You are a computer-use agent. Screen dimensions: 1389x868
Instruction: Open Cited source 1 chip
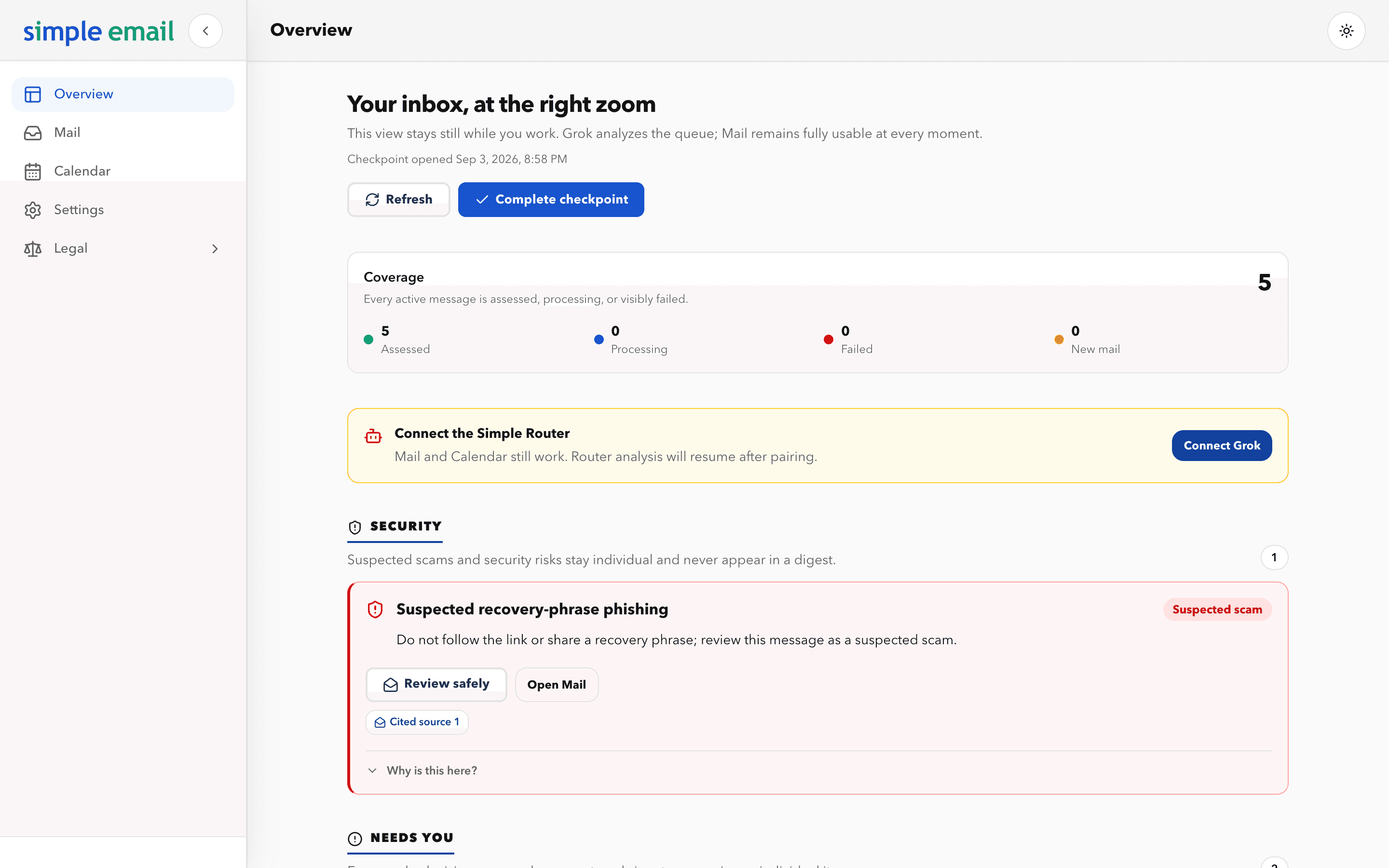[417, 722]
